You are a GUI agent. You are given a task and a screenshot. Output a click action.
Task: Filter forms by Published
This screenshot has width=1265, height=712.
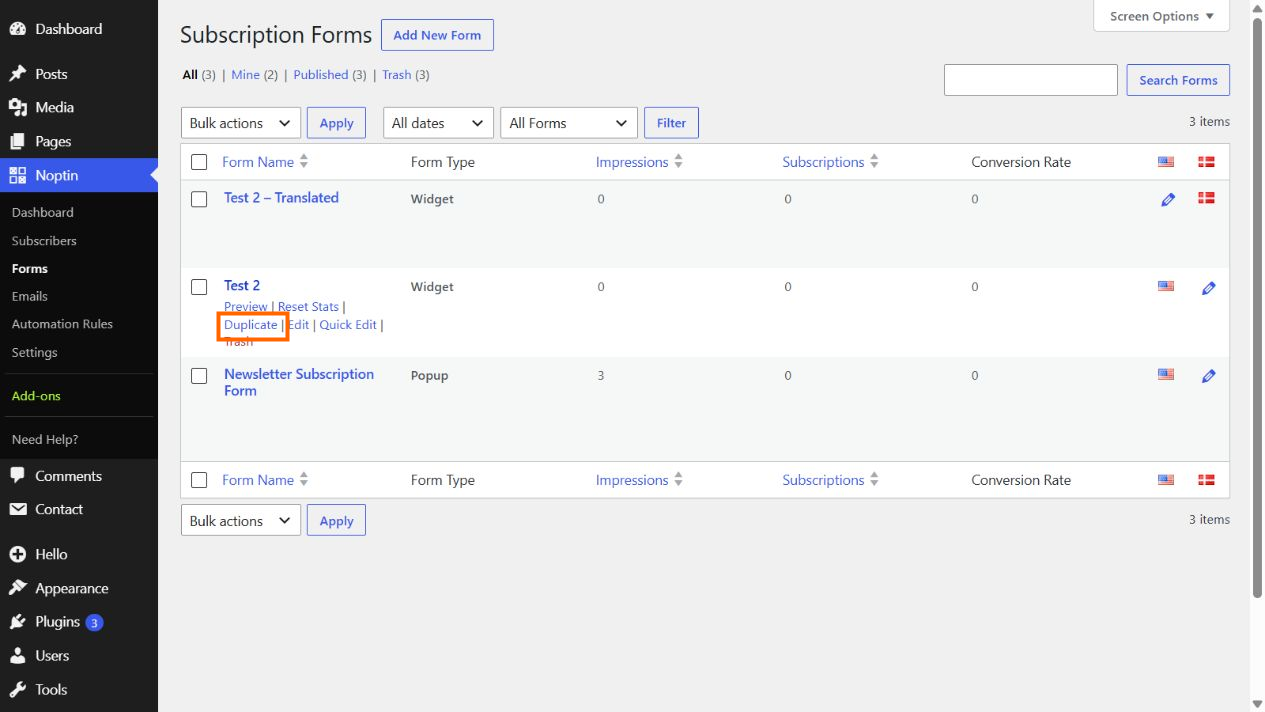point(321,75)
